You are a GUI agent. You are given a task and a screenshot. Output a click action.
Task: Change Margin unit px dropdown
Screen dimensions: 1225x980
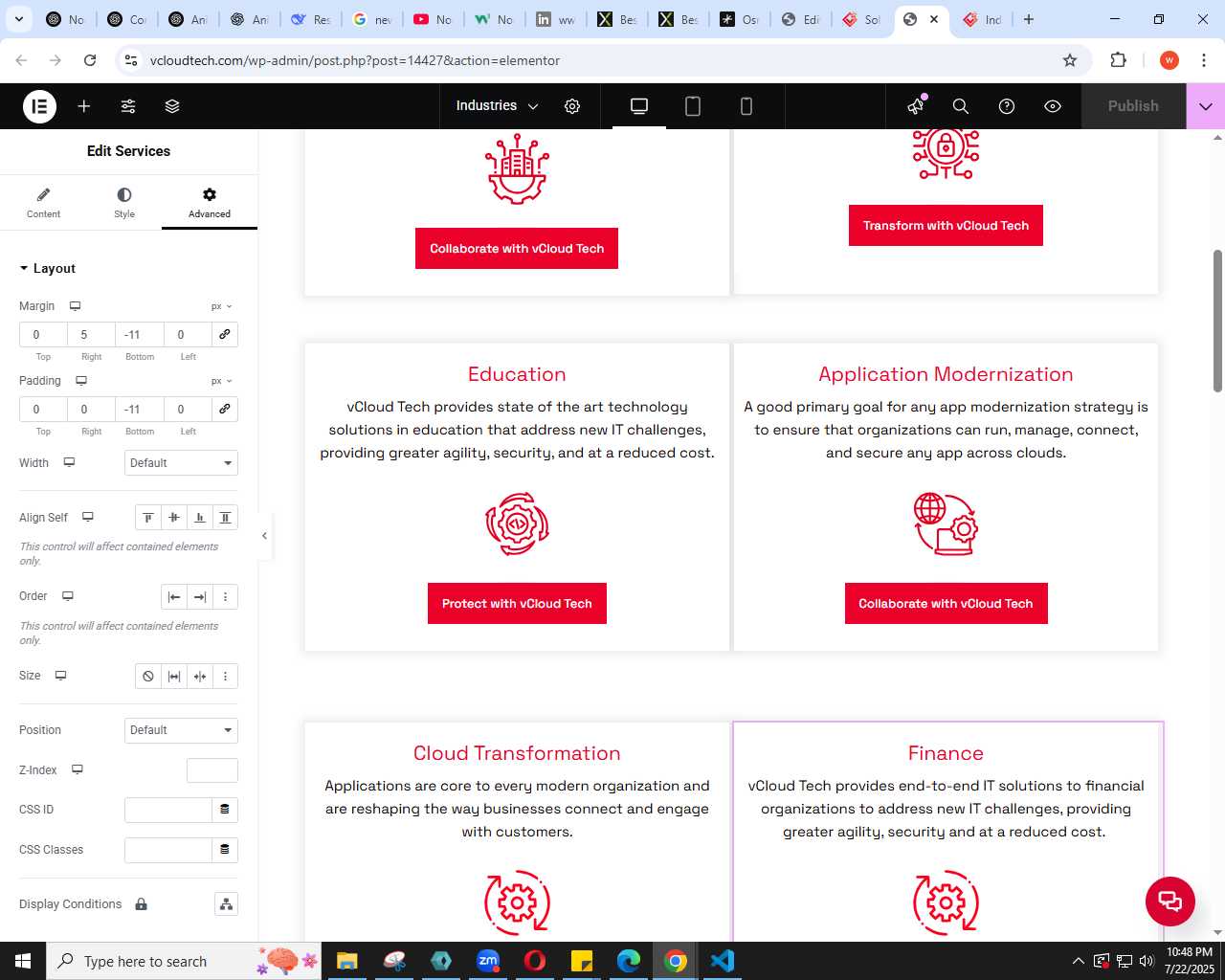222,306
